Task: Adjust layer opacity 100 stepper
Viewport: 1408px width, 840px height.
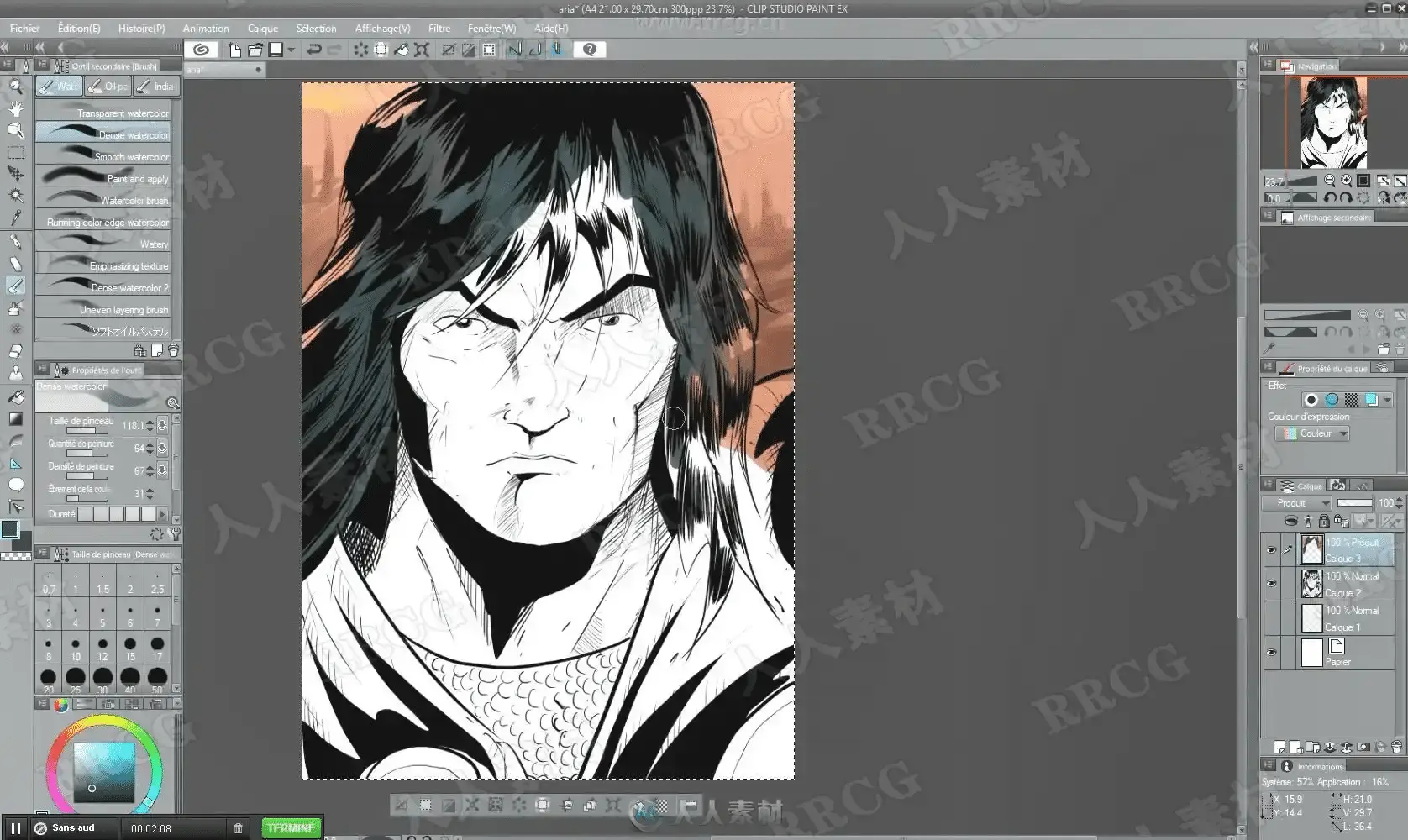Action: click(1399, 503)
